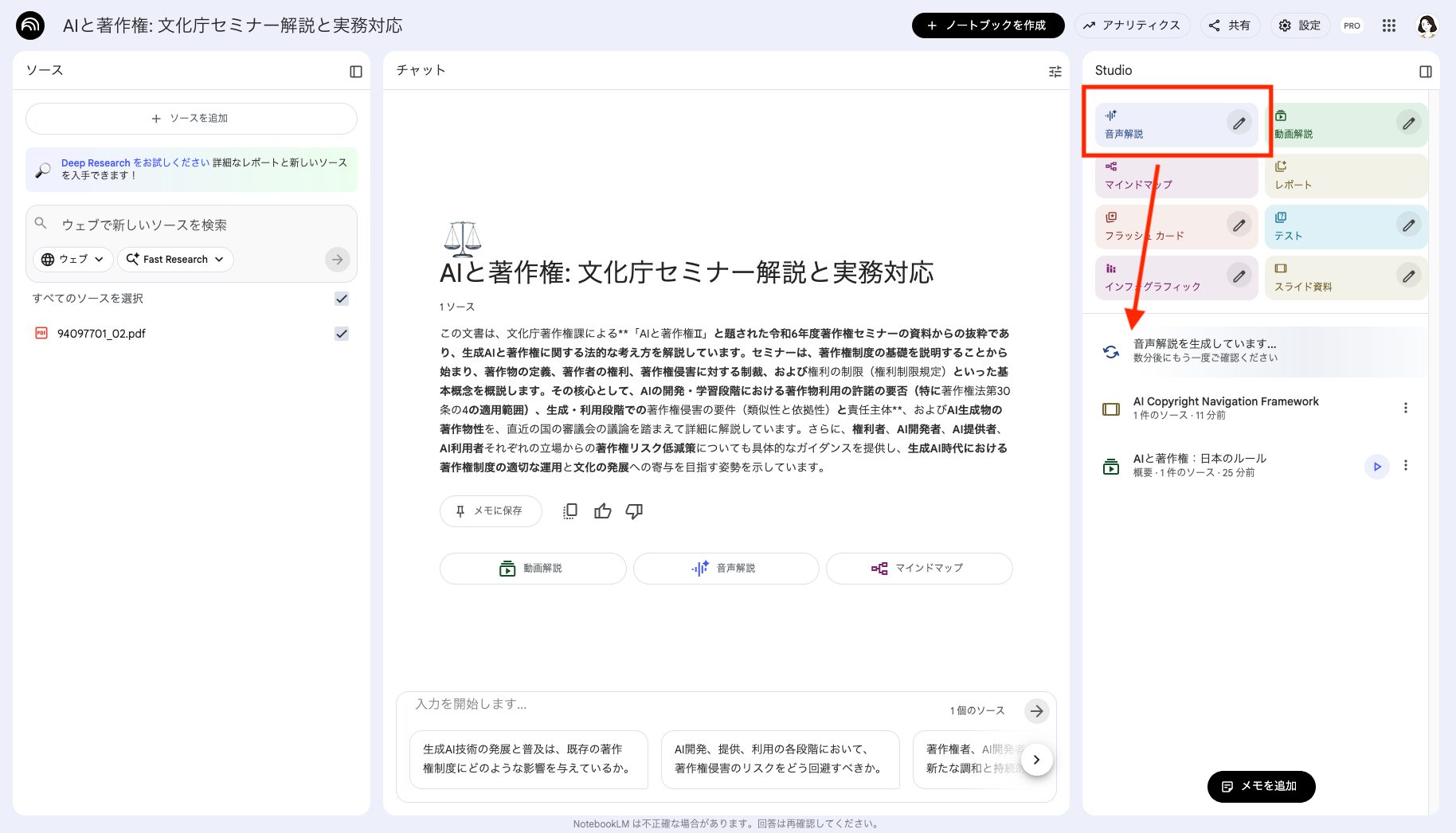This screenshot has height=833, width=1456.
Task: Give a thumbs up to the summary
Action: click(x=602, y=510)
